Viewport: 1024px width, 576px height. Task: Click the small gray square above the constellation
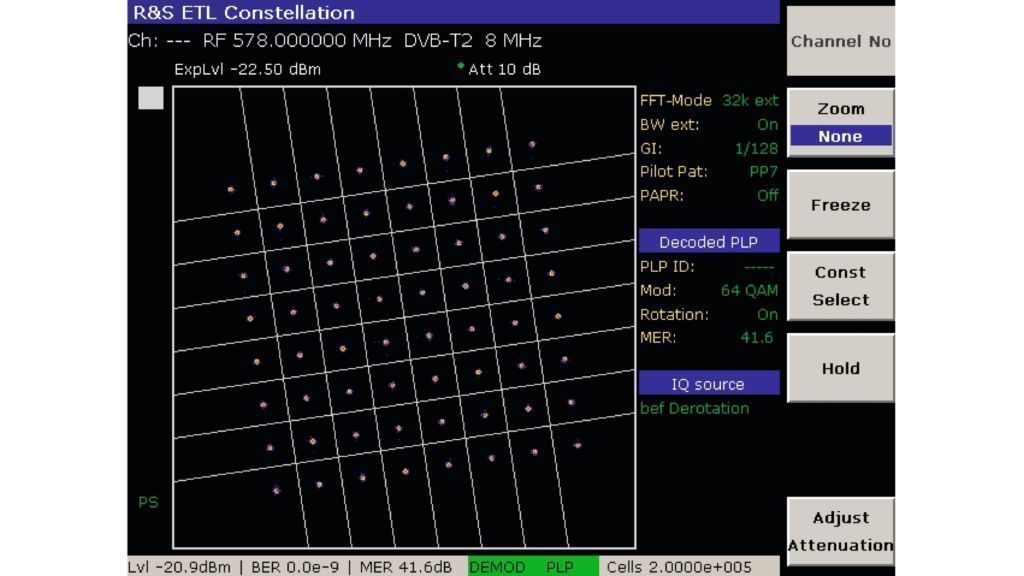point(150,98)
